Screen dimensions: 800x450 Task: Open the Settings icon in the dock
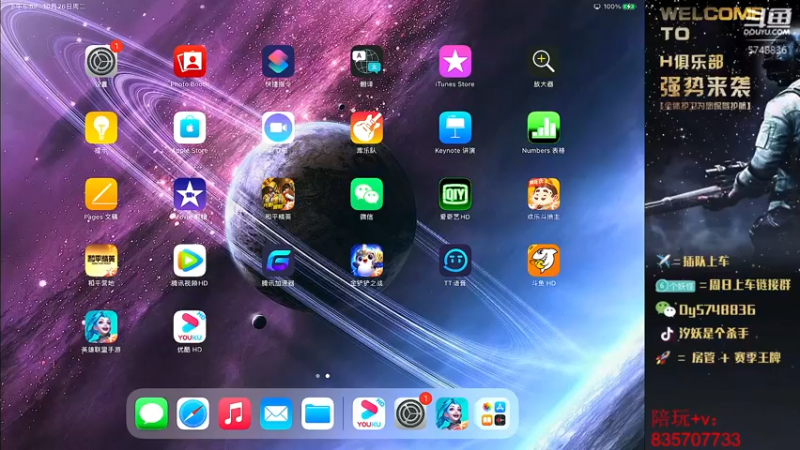pyautogui.click(x=410, y=414)
